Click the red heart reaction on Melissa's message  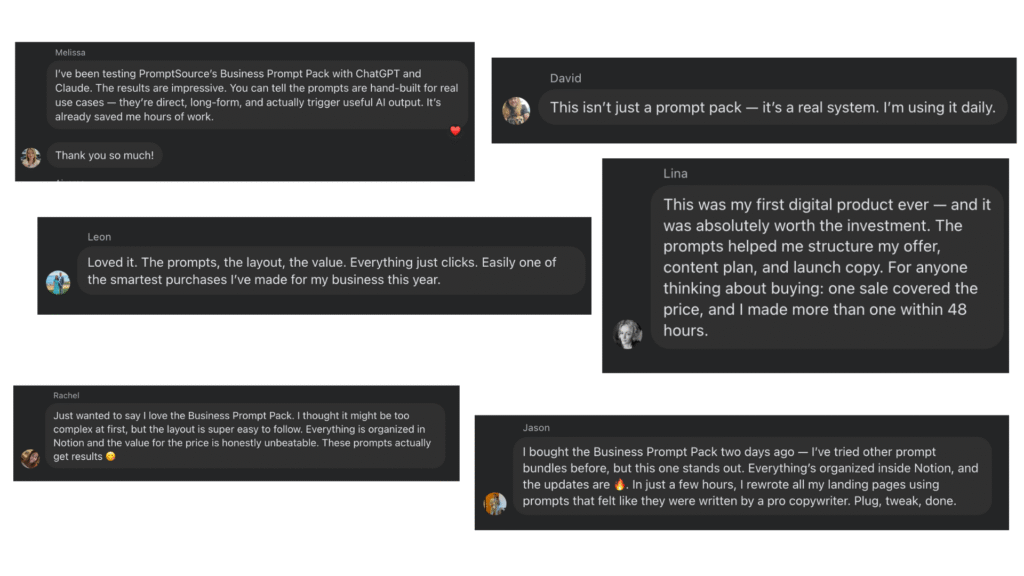tap(455, 131)
